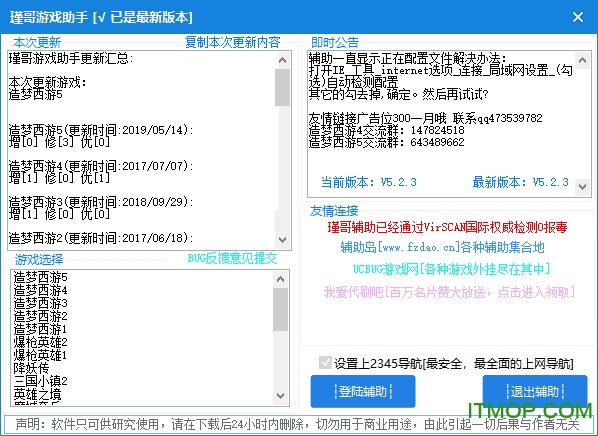
Task: Select 爆枪英雄2 in game list
Action: (x=40, y=342)
